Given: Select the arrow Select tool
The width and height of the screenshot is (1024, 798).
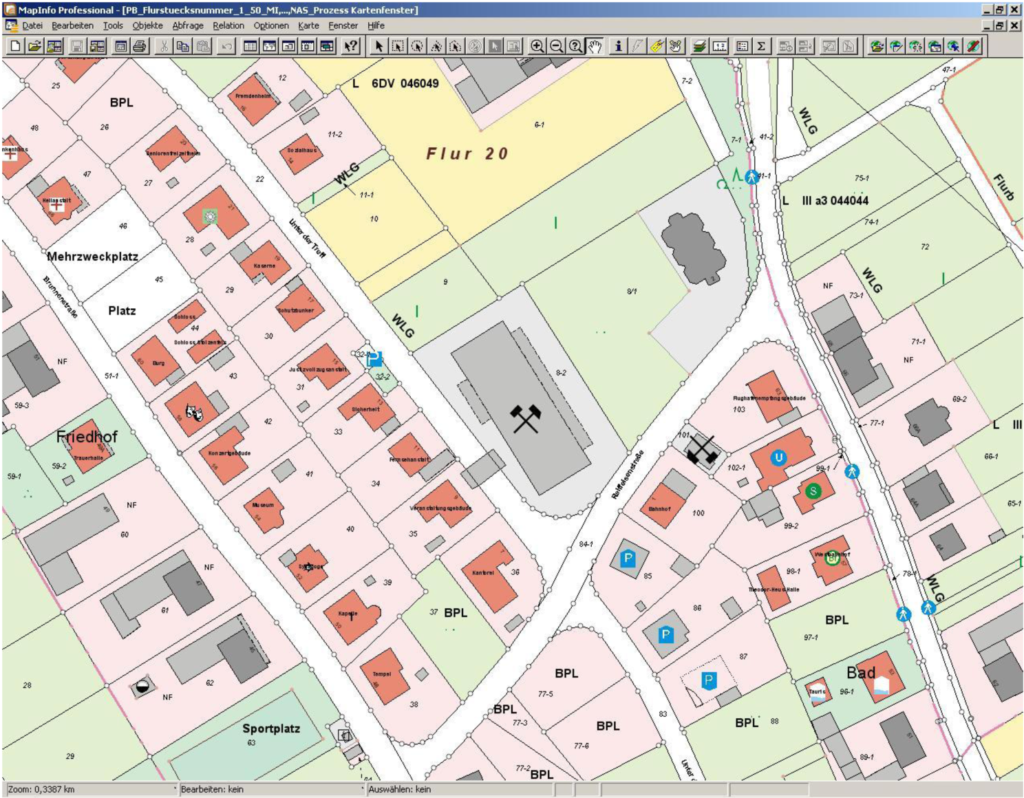Looking at the screenshot, I should [x=379, y=46].
